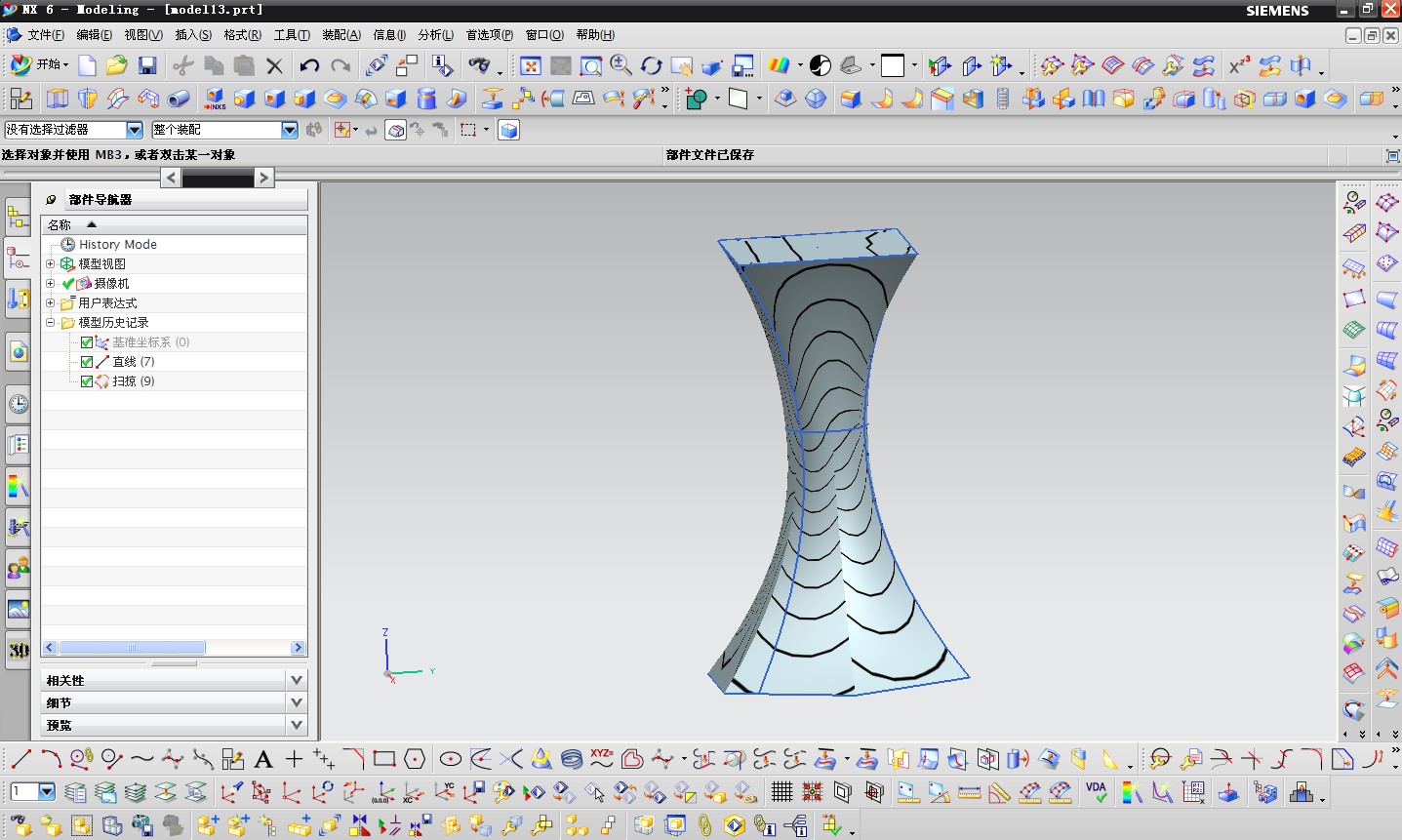Click the left arrow above the navigator
The width and height of the screenshot is (1402, 840).
pos(171,178)
